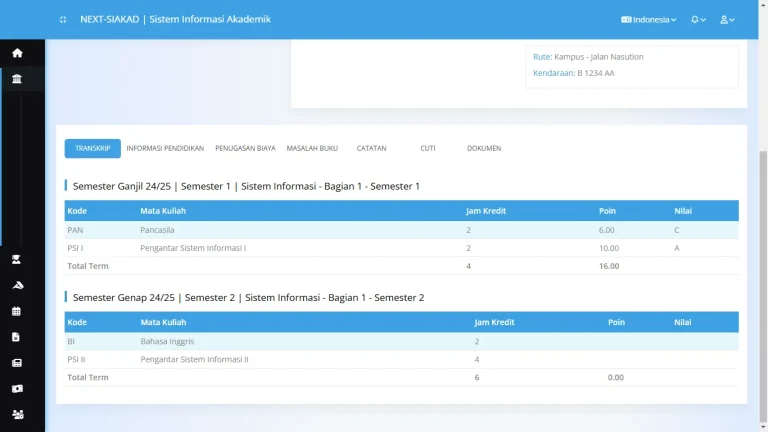
Task: Open the user account dropdown
Action: point(727,20)
